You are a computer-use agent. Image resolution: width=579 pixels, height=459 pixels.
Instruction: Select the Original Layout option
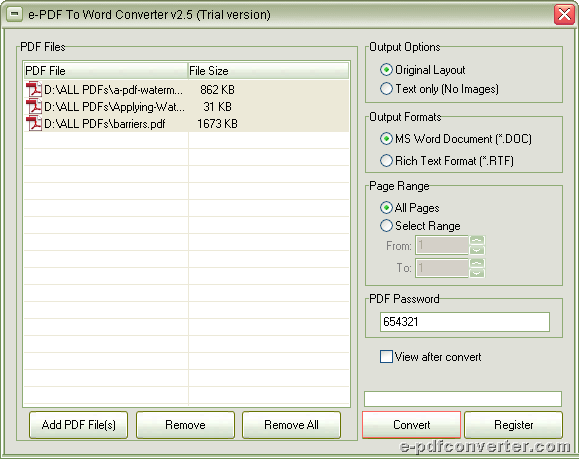[386, 69]
